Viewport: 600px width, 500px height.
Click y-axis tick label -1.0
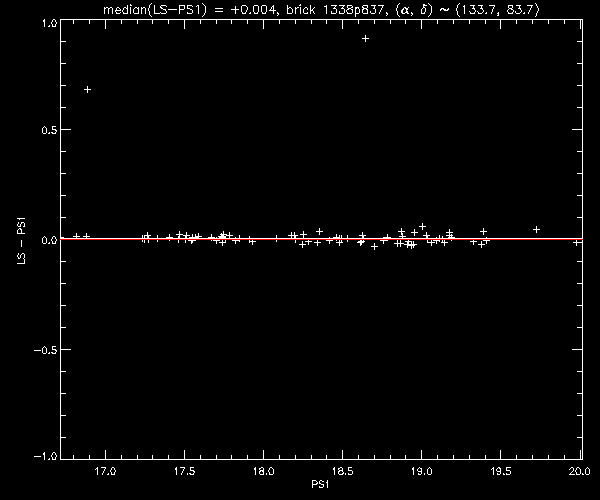tap(46, 456)
